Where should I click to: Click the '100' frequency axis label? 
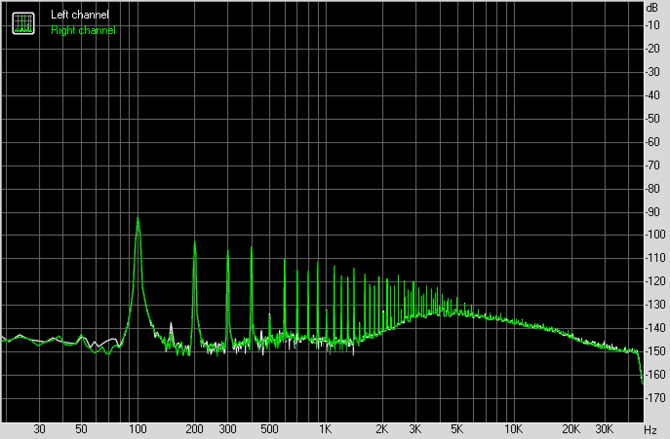138,429
